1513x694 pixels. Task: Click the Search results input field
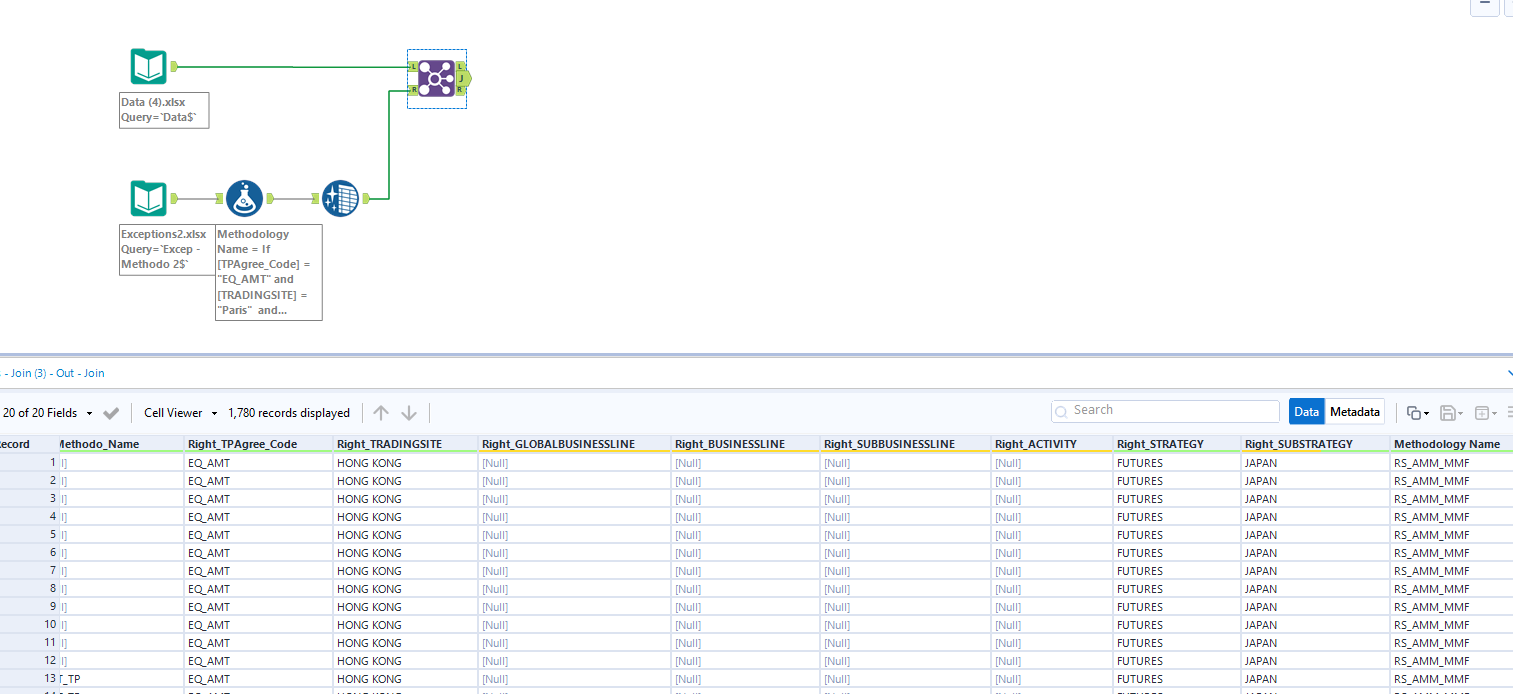point(1164,410)
